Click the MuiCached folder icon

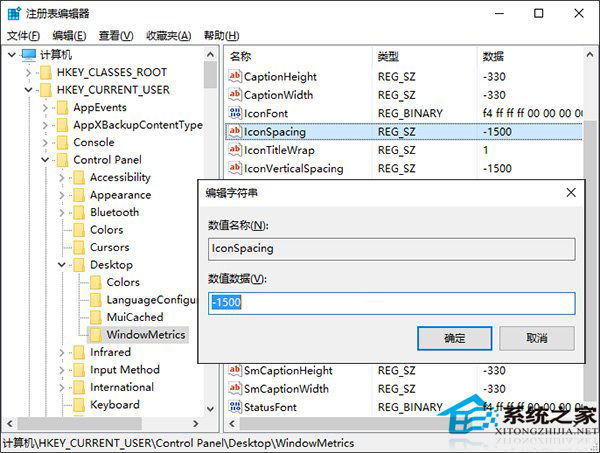(x=96, y=317)
